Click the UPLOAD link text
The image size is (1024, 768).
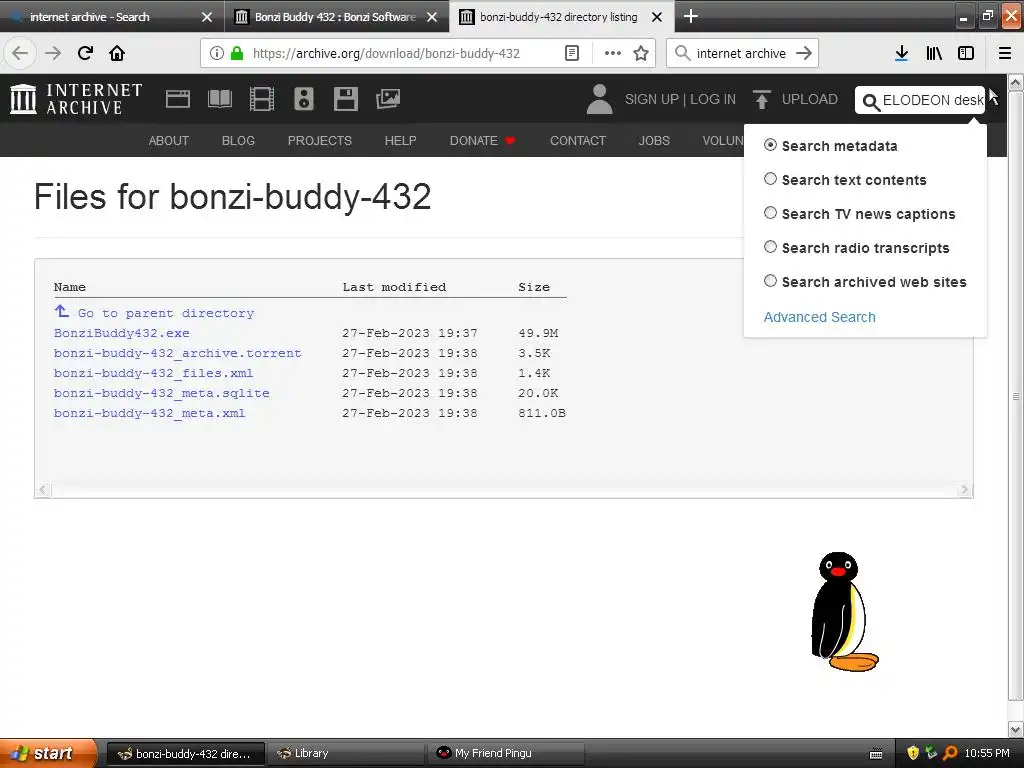(x=810, y=99)
